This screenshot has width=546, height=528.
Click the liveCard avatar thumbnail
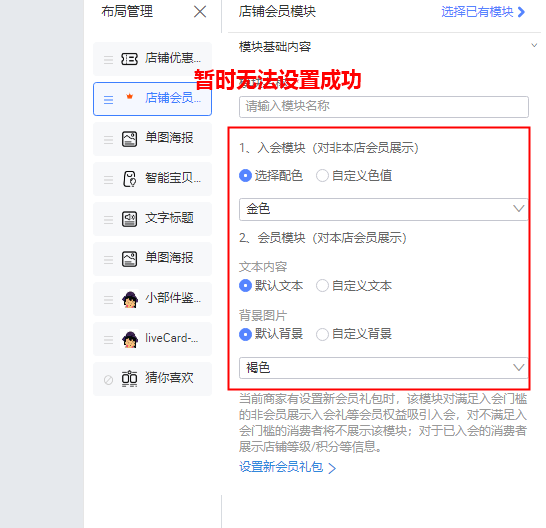tap(129, 339)
